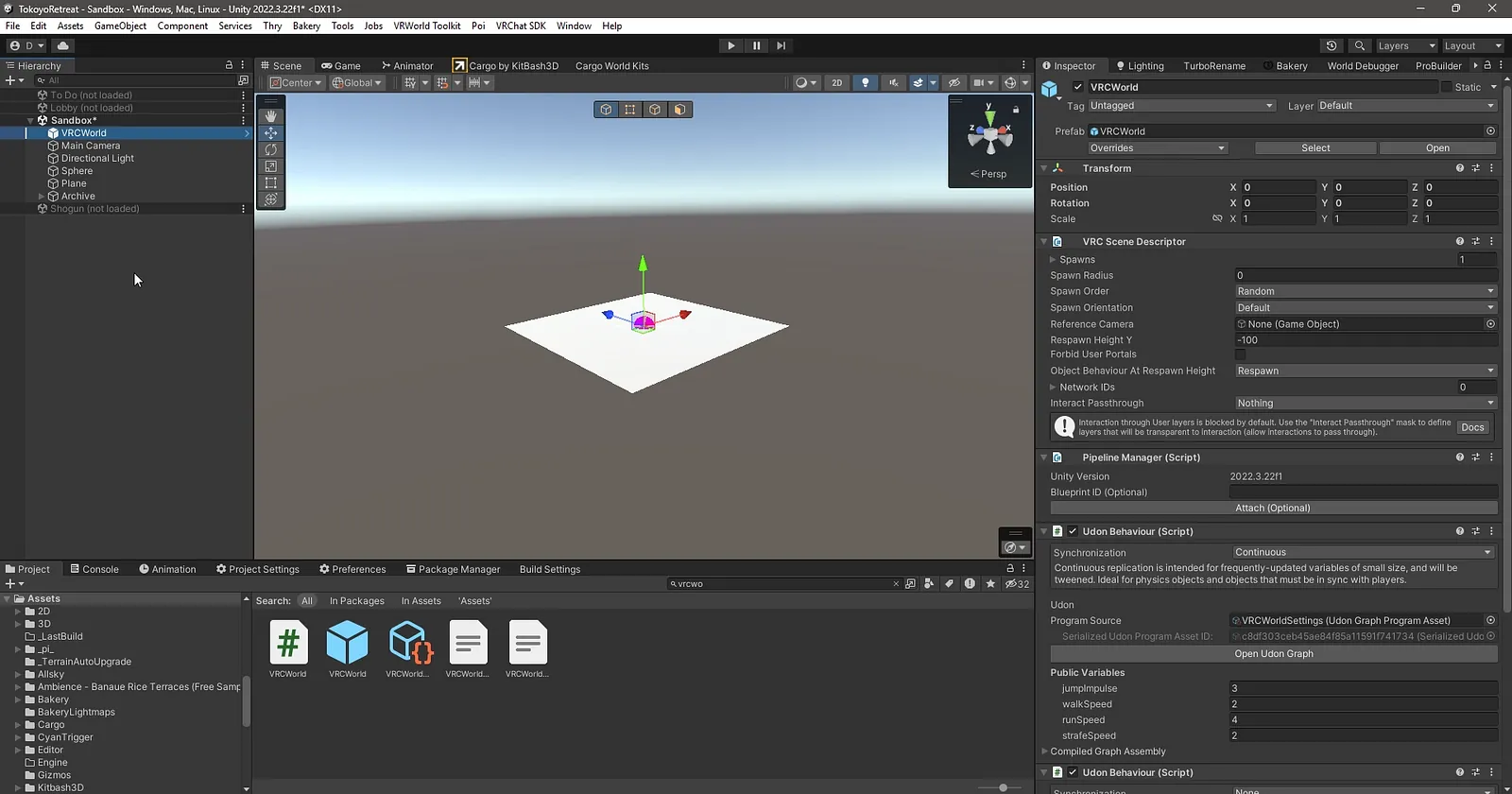
Task: Select the Scale tool in Scene
Action: (271, 166)
